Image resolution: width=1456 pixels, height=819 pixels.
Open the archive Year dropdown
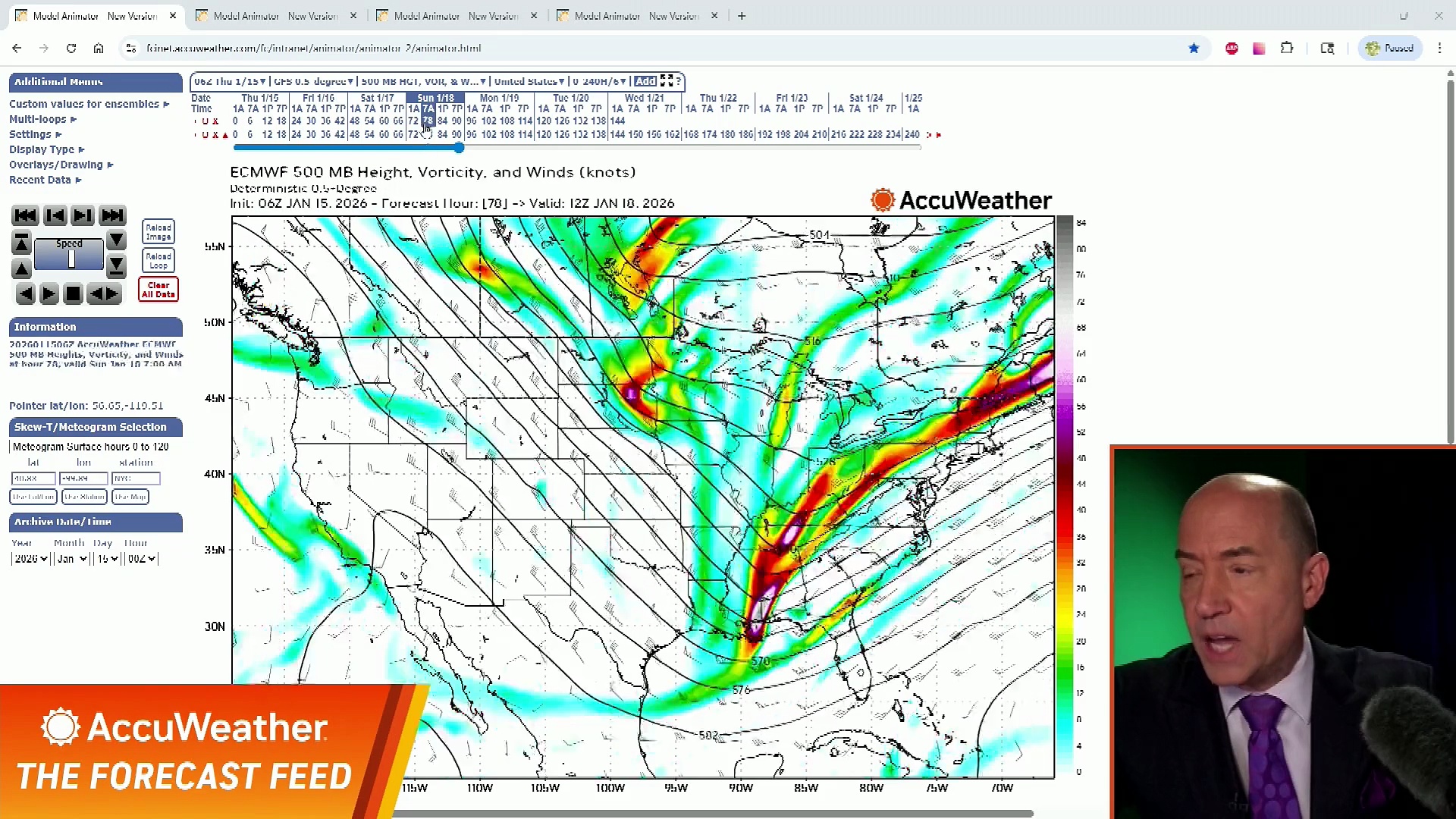point(30,559)
